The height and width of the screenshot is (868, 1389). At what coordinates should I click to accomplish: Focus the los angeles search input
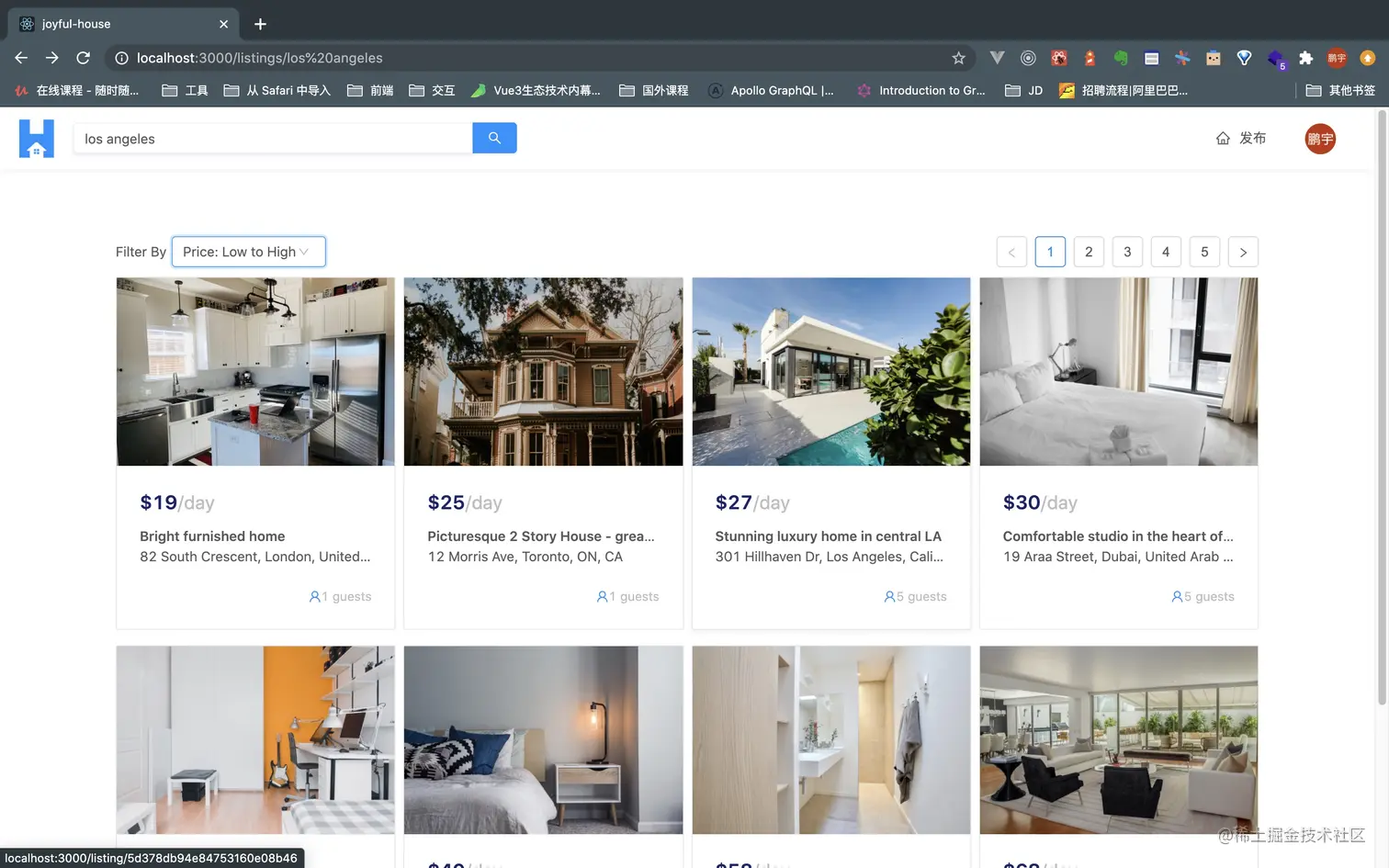[273, 139]
